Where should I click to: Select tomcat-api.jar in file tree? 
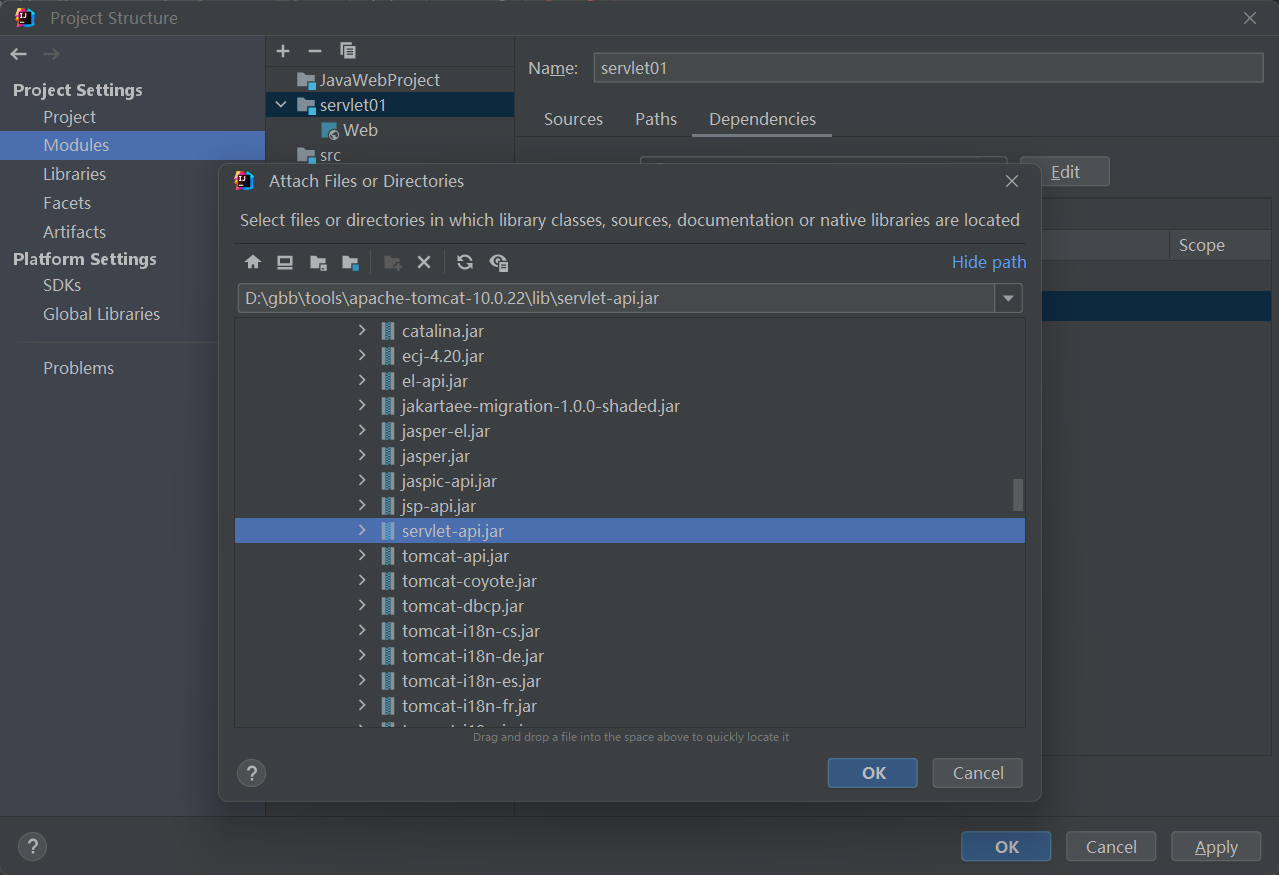click(x=455, y=556)
